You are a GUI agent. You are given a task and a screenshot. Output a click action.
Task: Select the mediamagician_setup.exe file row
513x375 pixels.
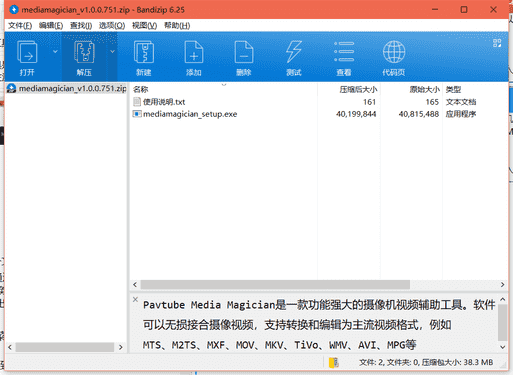coord(318,114)
